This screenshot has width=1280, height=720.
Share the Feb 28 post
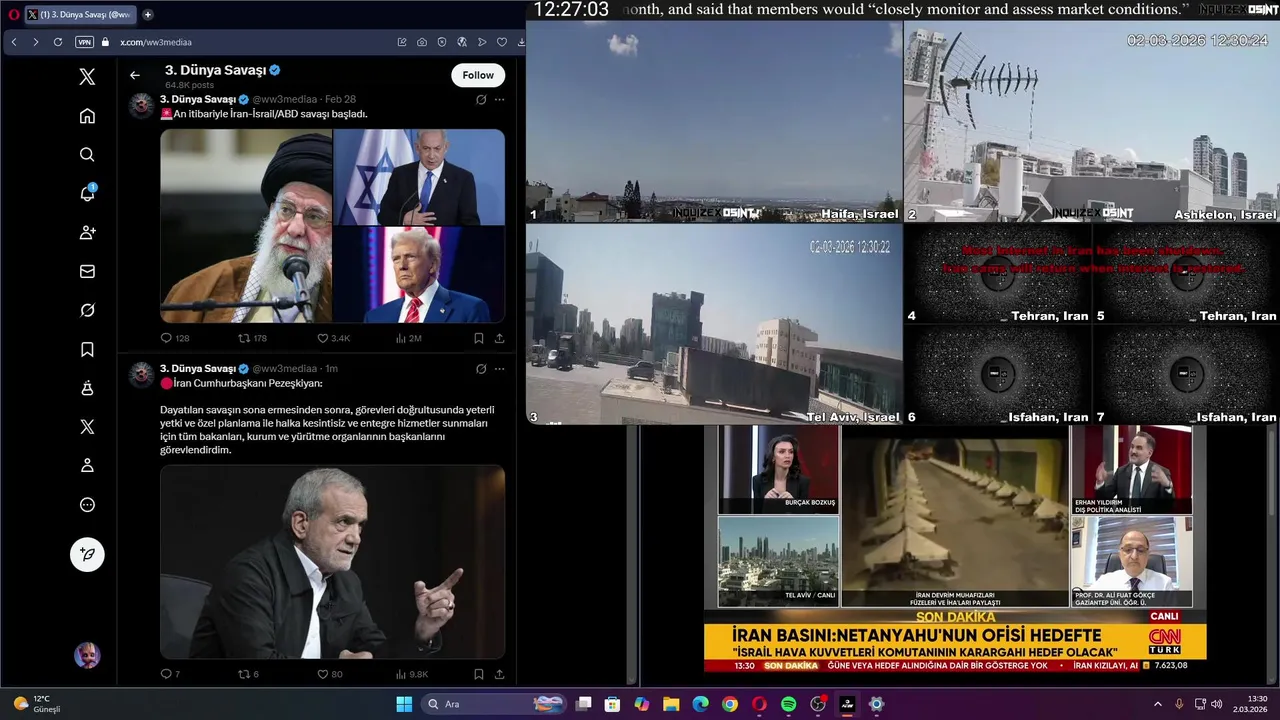(499, 338)
